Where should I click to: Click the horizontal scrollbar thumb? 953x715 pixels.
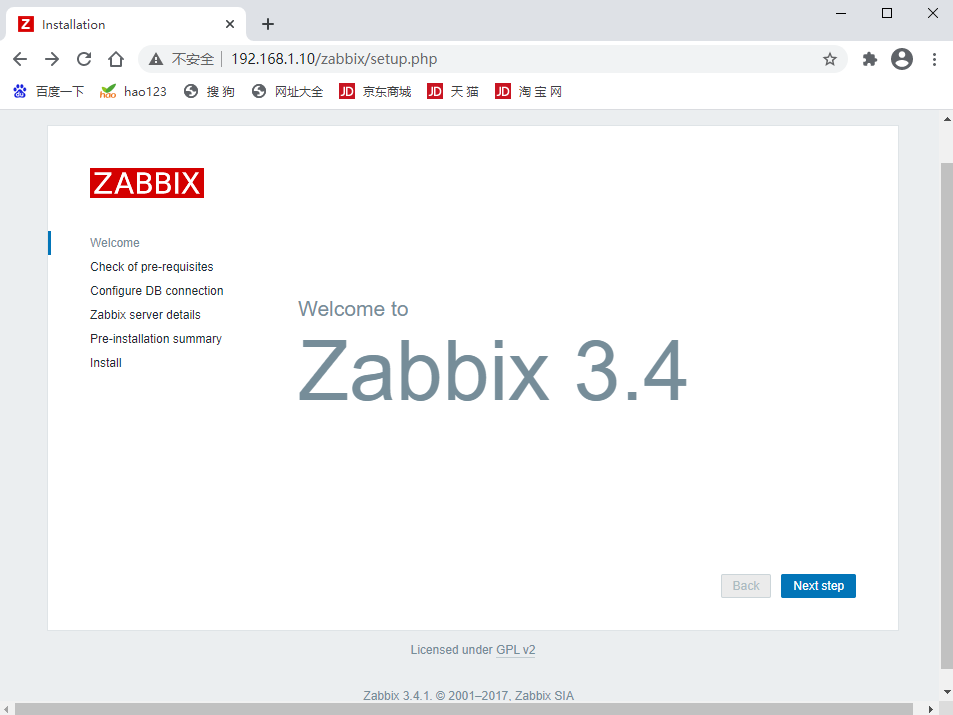click(x=464, y=709)
